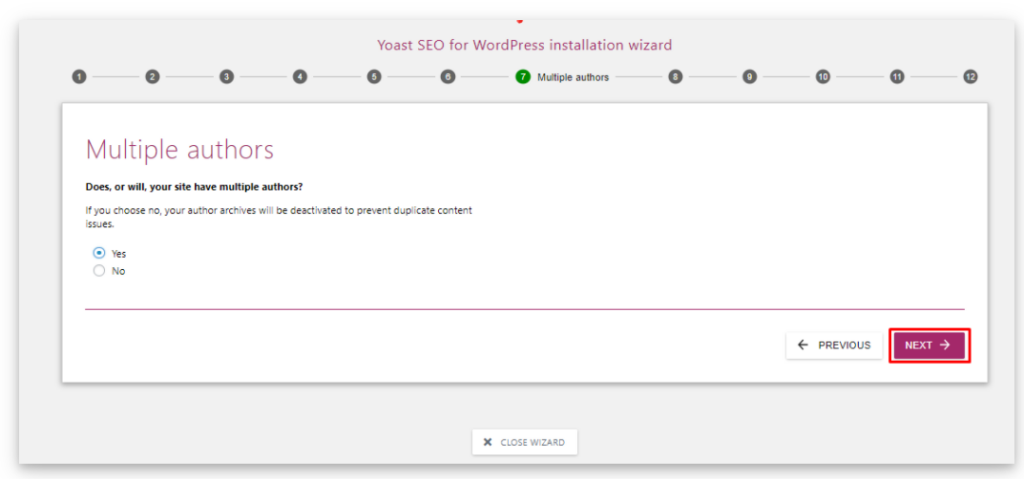Click the No option label text

pos(118,271)
